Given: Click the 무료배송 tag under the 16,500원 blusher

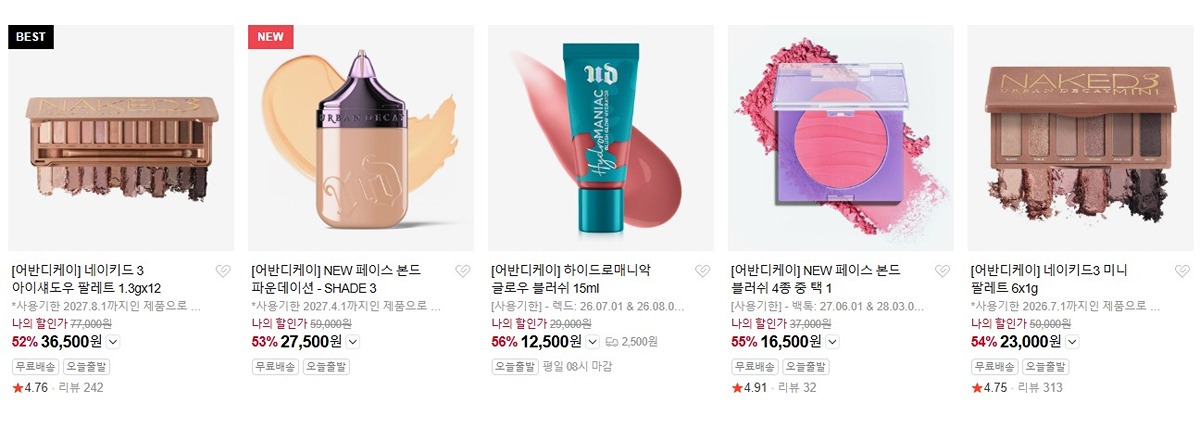Looking at the screenshot, I should coord(753,367).
